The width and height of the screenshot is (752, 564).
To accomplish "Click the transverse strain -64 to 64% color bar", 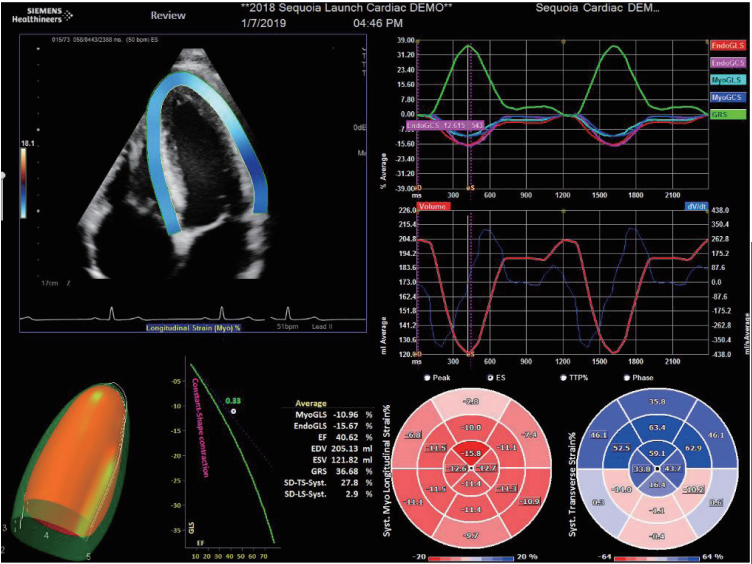I will pyautogui.click(x=657, y=559).
